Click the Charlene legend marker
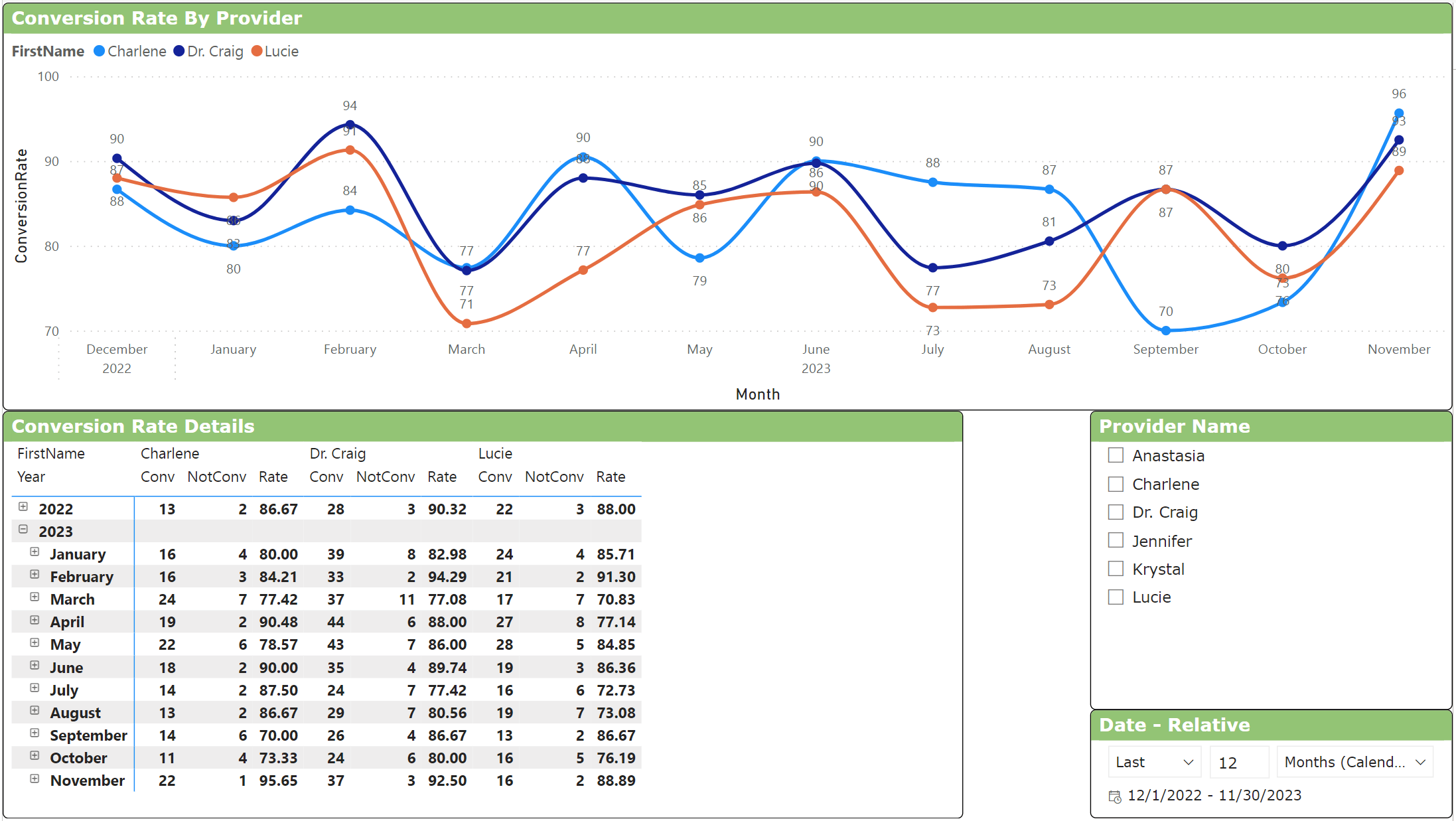 (99, 51)
